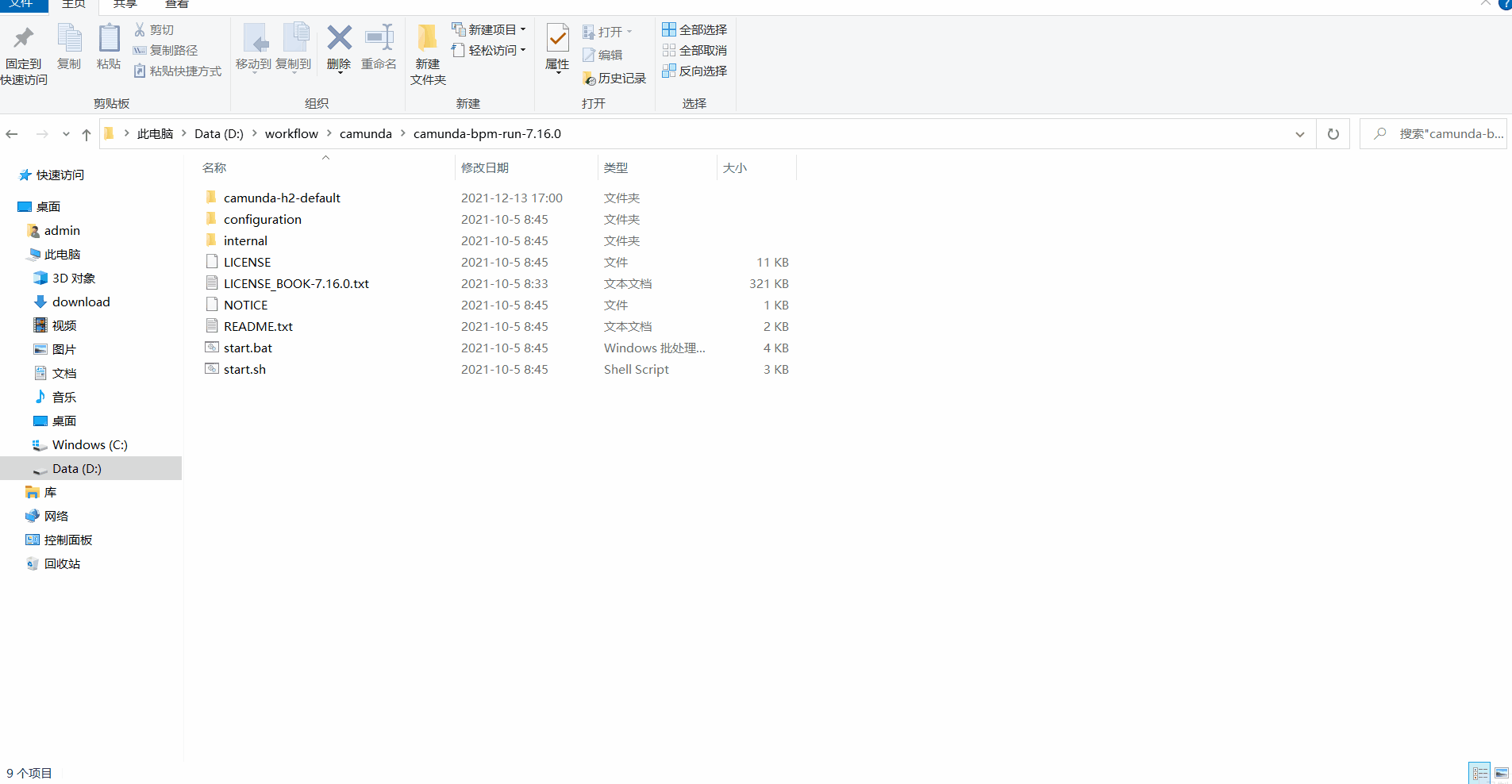
Task: Open New item (新建项目) dropdown
Action: (489, 29)
